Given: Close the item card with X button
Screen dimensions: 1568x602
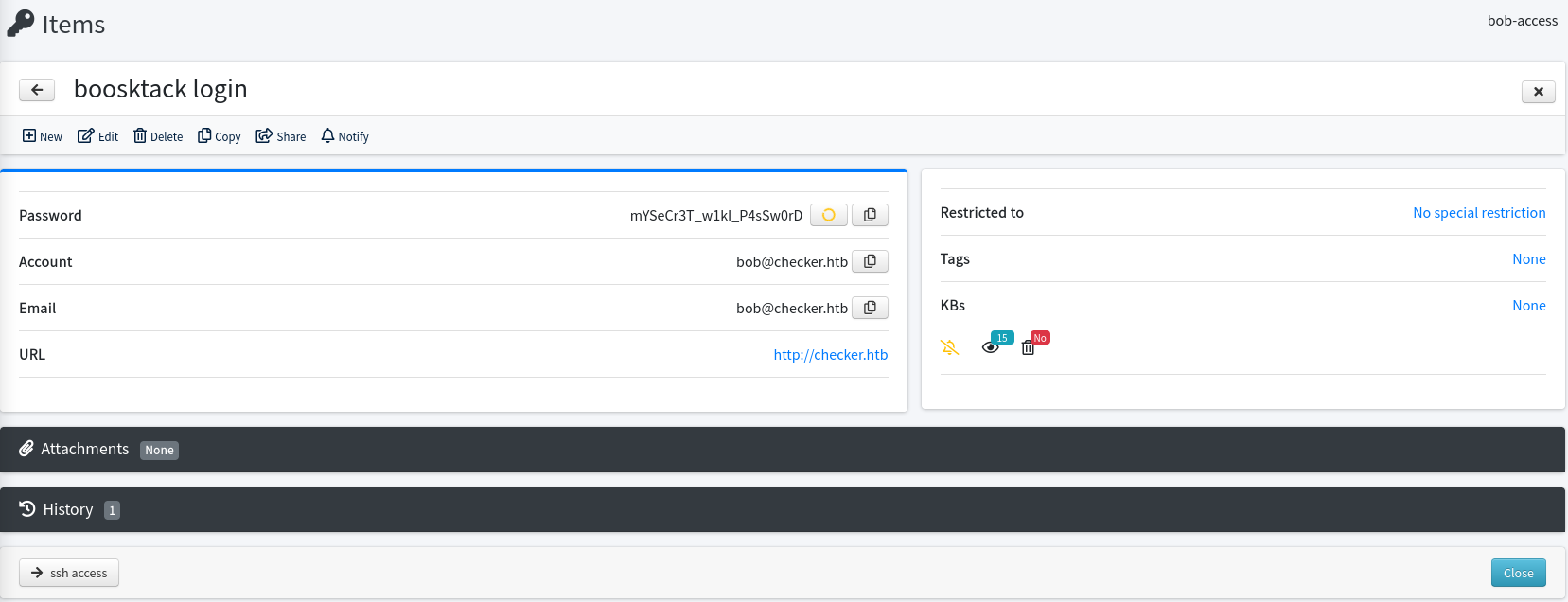Looking at the screenshot, I should pyautogui.click(x=1539, y=91).
